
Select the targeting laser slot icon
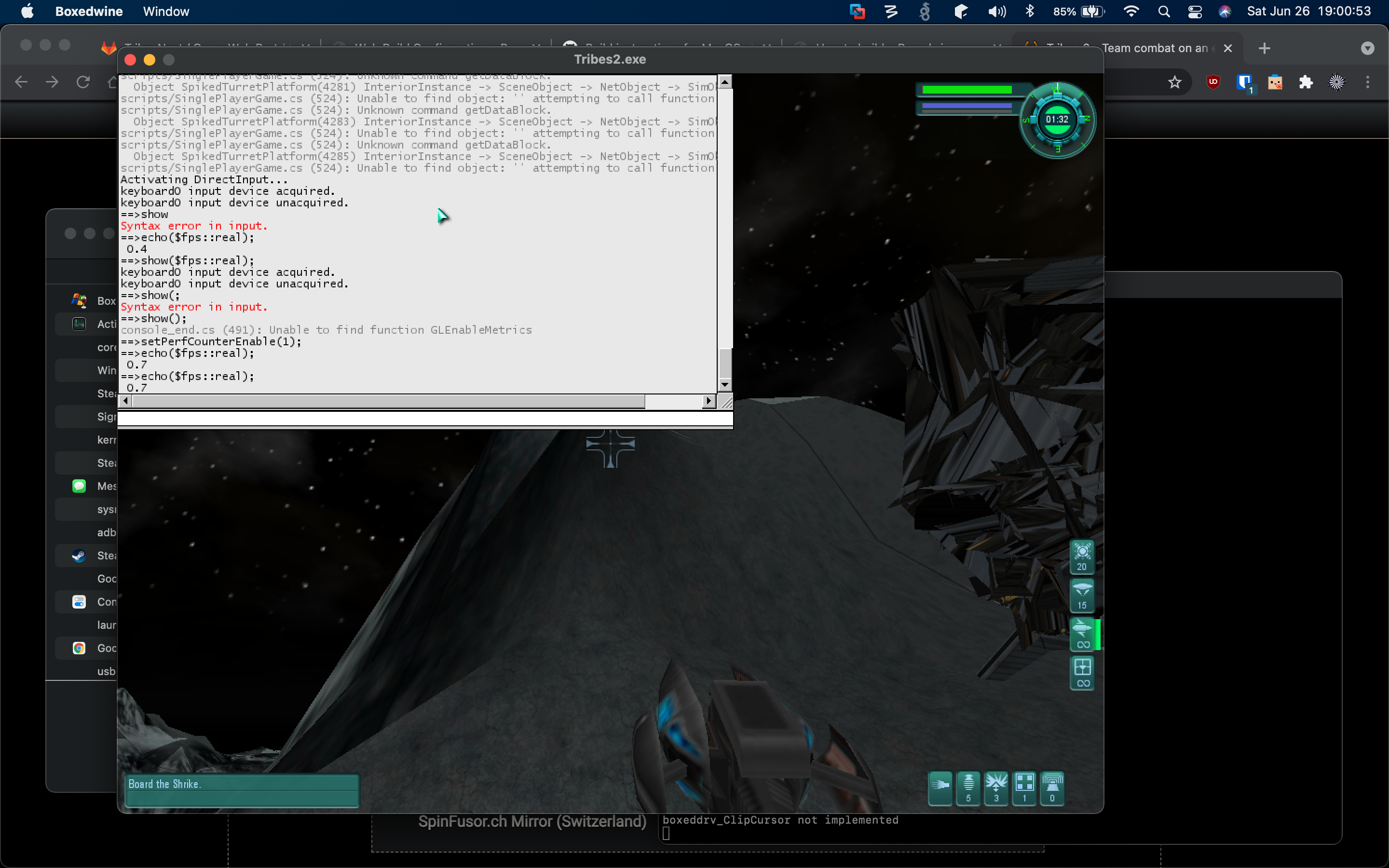click(x=1082, y=673)
